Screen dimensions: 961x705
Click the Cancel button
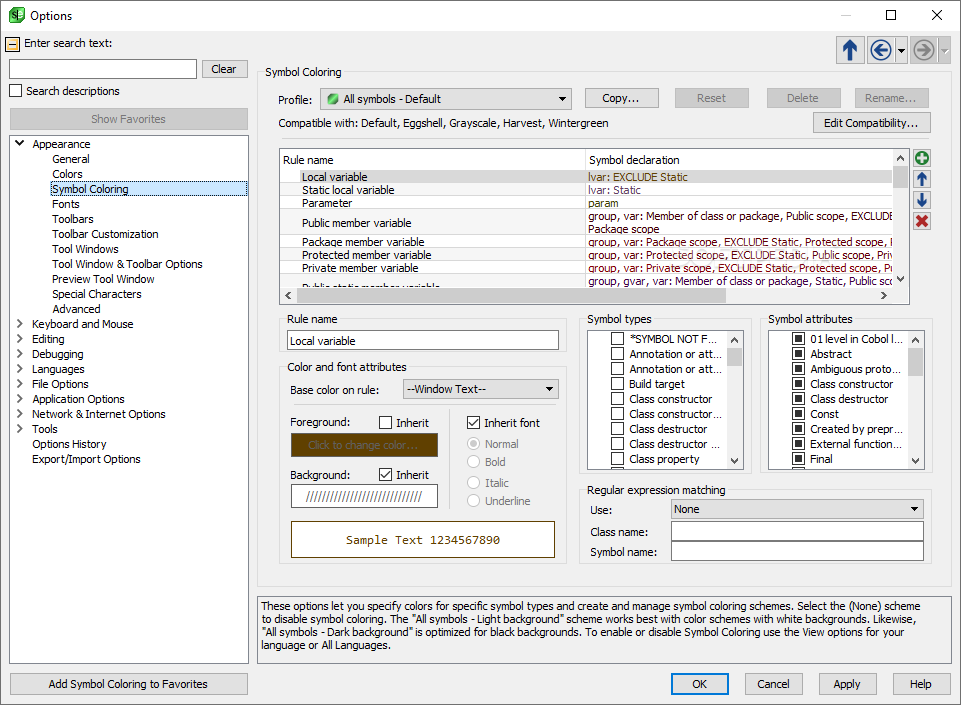pos(773,684)
